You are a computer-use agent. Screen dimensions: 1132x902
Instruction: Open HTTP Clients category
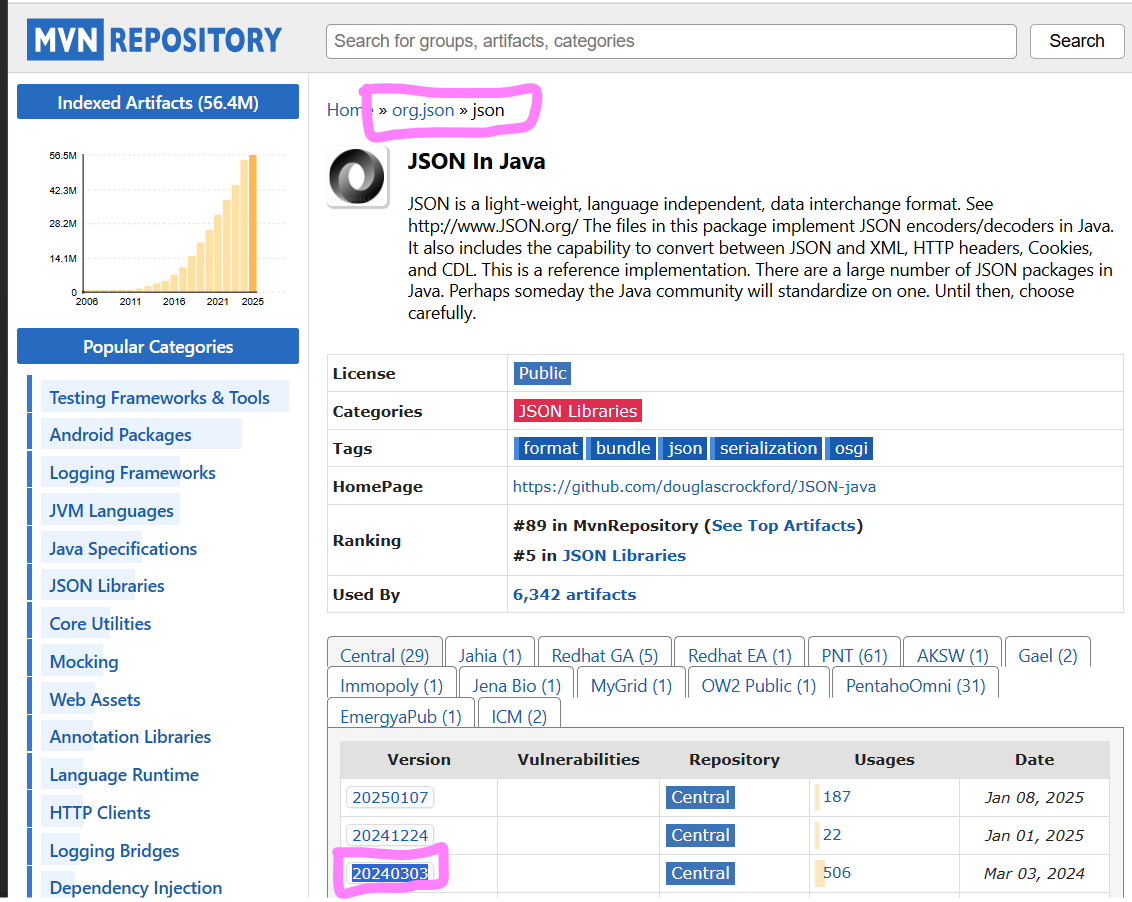100,812
